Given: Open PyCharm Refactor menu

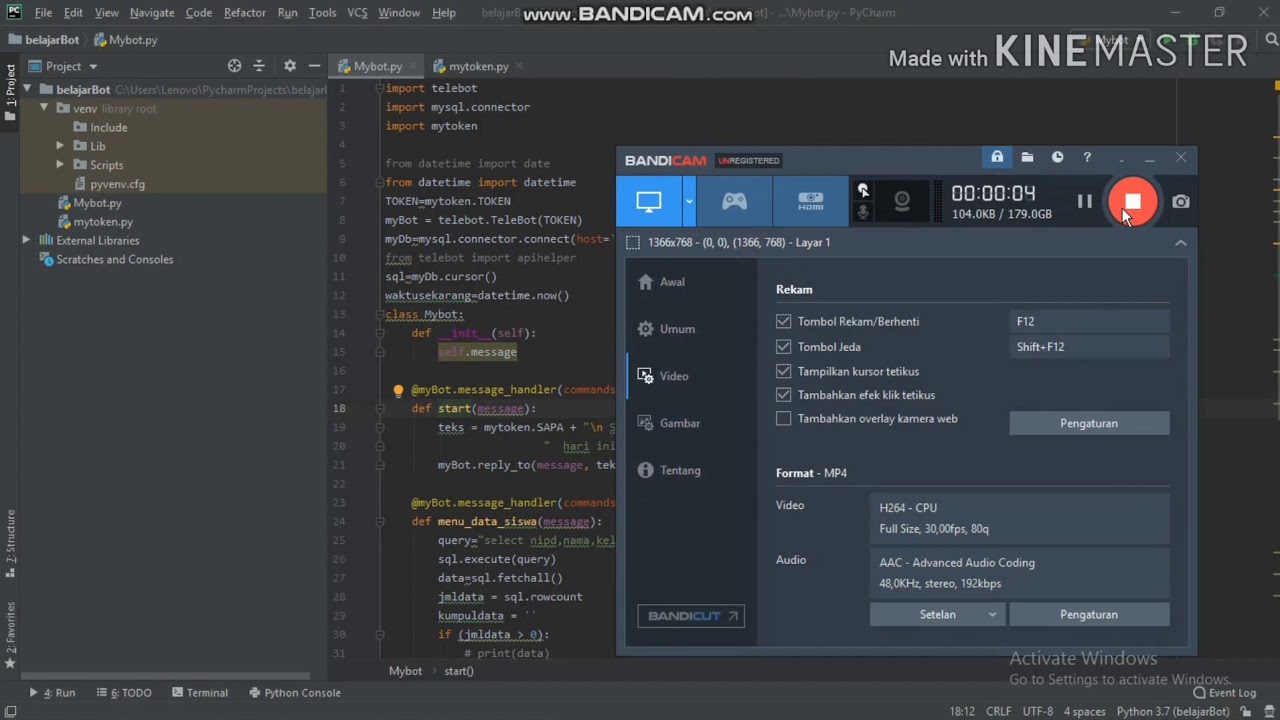Looking at the screenshot, I should click(x=245, y=13).
